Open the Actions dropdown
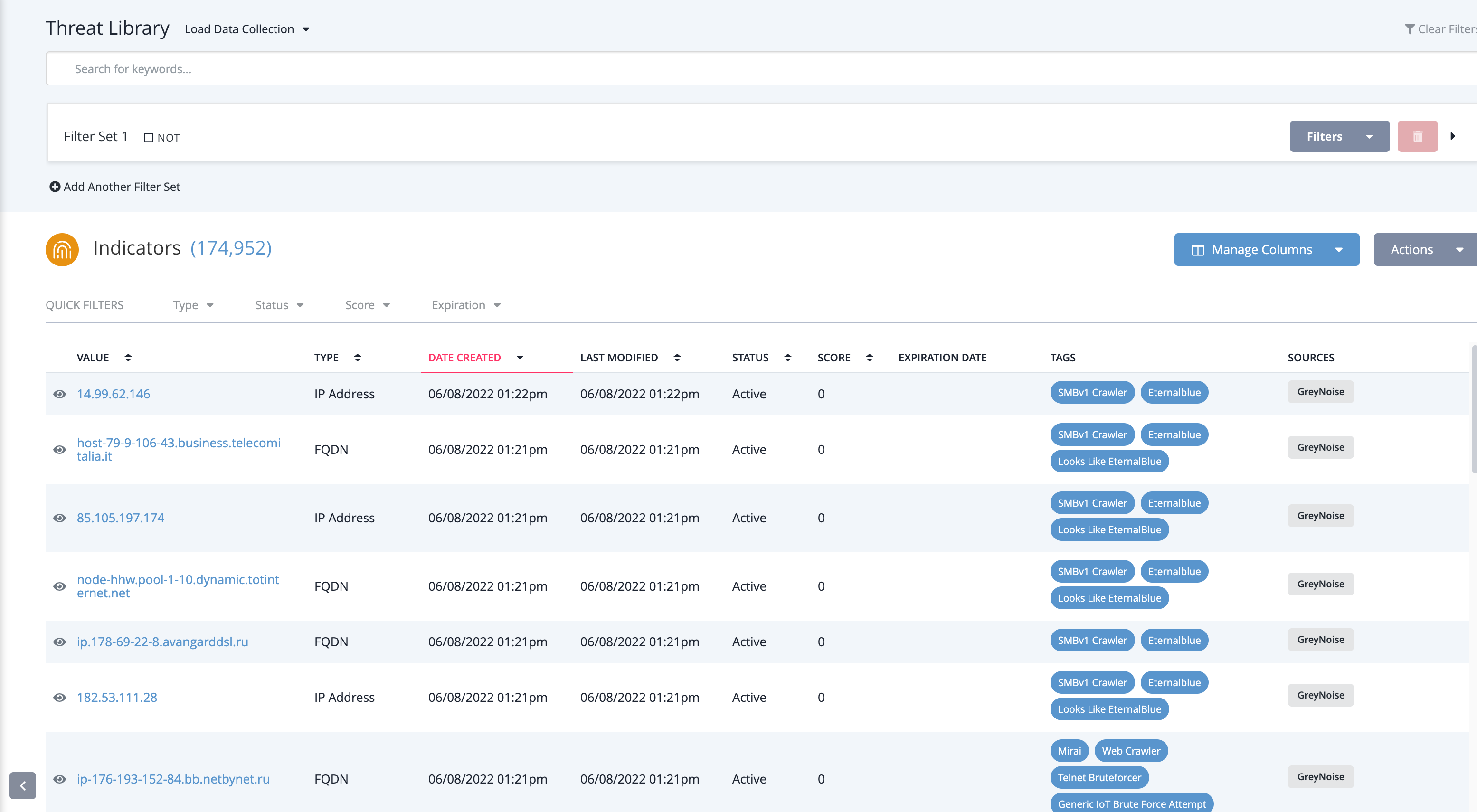Screen dimensions: 1477x812 [1425, 249]
